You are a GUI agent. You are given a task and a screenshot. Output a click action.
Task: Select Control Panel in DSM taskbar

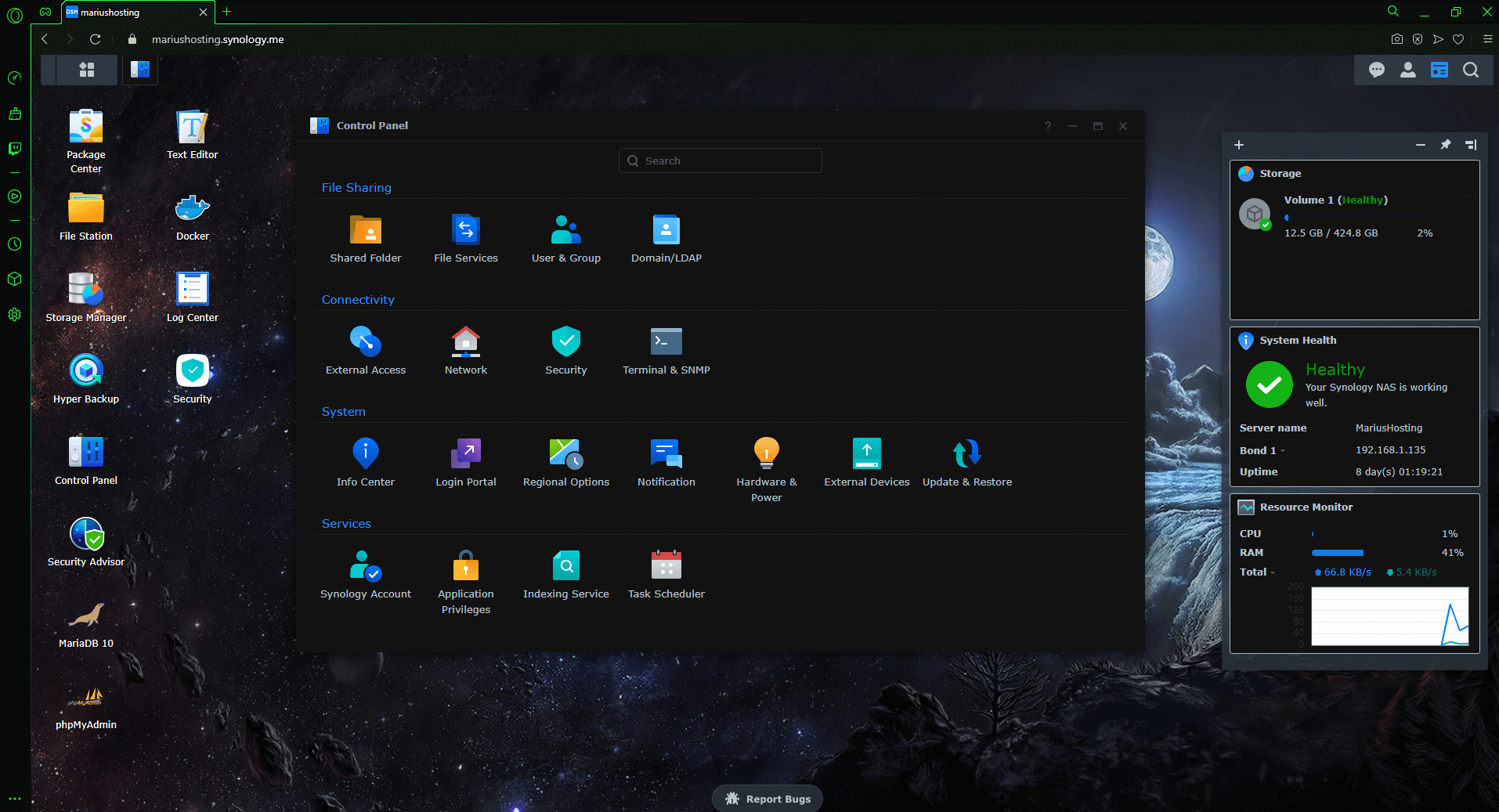(140, 70)
